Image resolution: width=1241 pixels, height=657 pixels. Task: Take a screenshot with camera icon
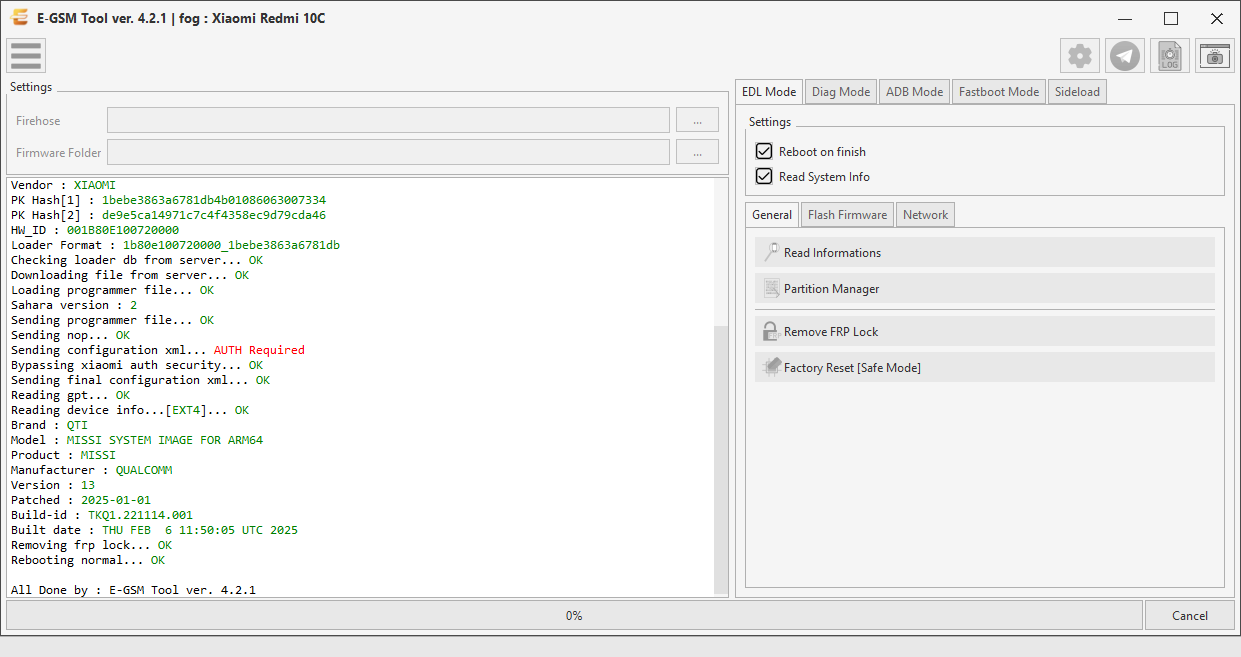[1215, 56]
